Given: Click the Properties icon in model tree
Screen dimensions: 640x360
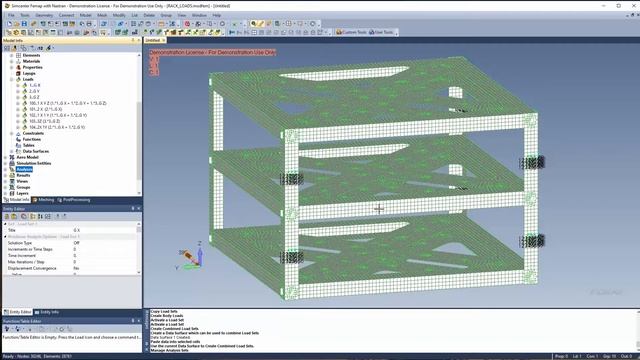Looking at the screenshot, I should click(18, 67).
